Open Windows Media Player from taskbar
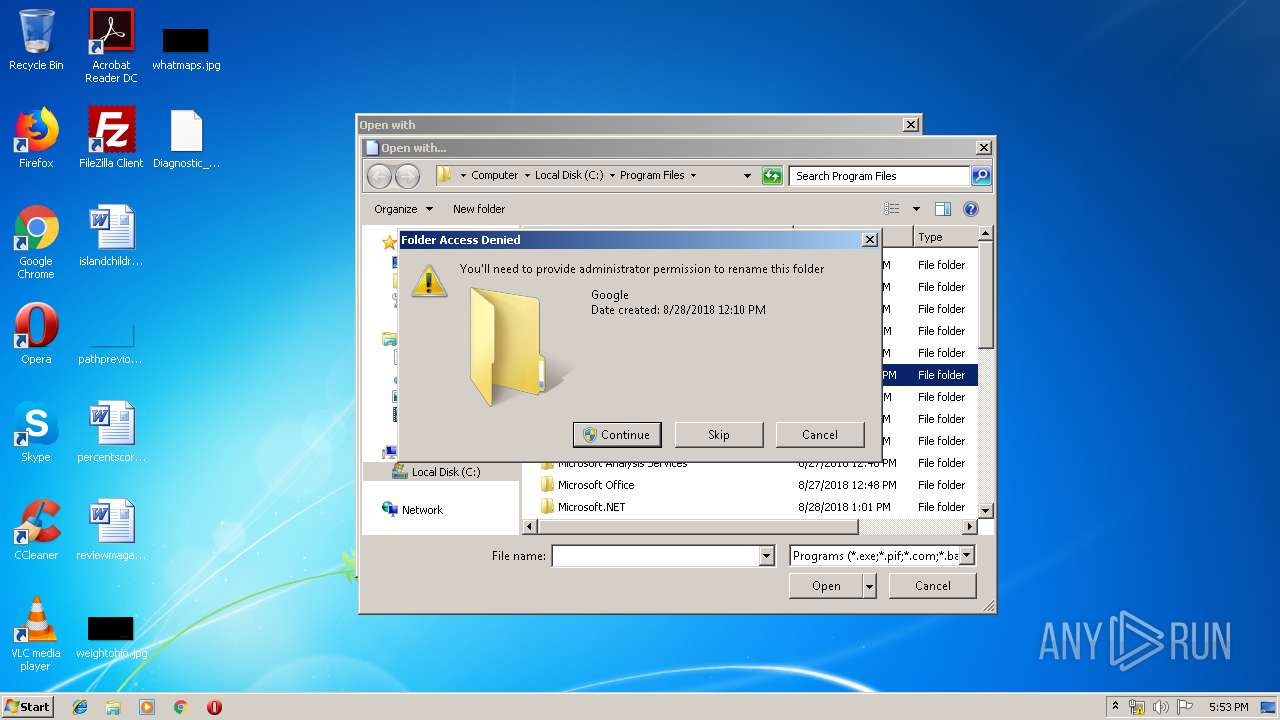 click(x=147, y=707)
